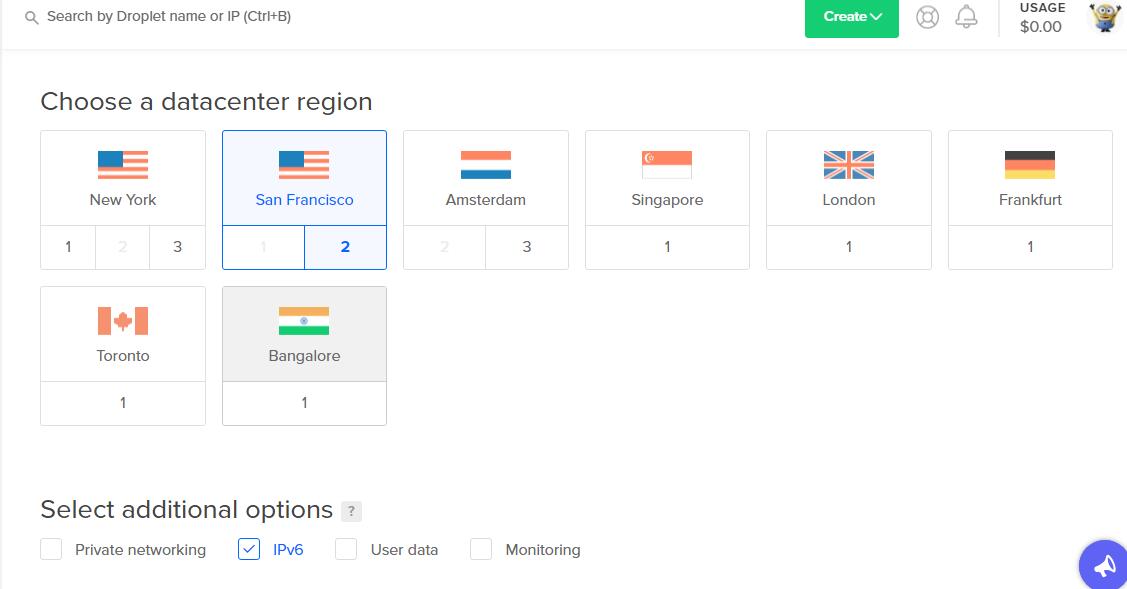Uncheck the IPv6 option

pos(249,549)
